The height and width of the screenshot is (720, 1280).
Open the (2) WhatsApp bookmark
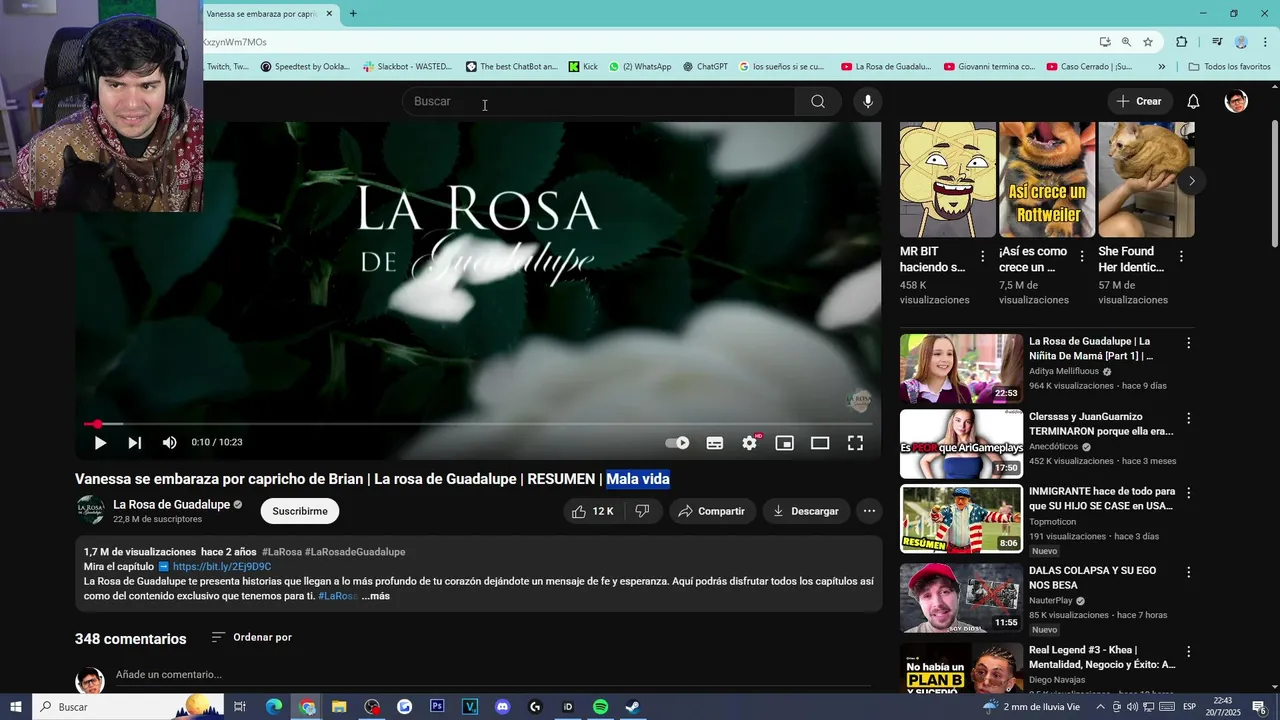pos(640,67)
